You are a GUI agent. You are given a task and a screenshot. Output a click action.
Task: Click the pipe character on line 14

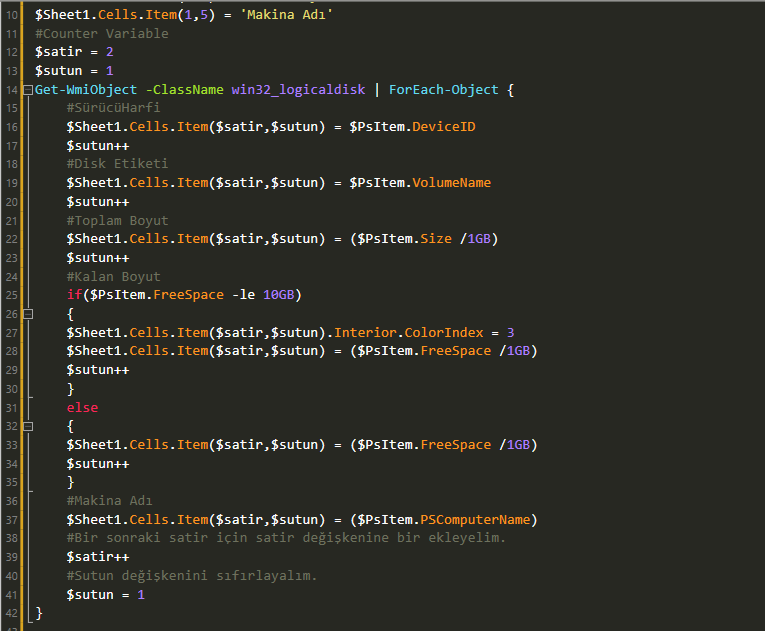pyautogui.click(x=377, y=90)
